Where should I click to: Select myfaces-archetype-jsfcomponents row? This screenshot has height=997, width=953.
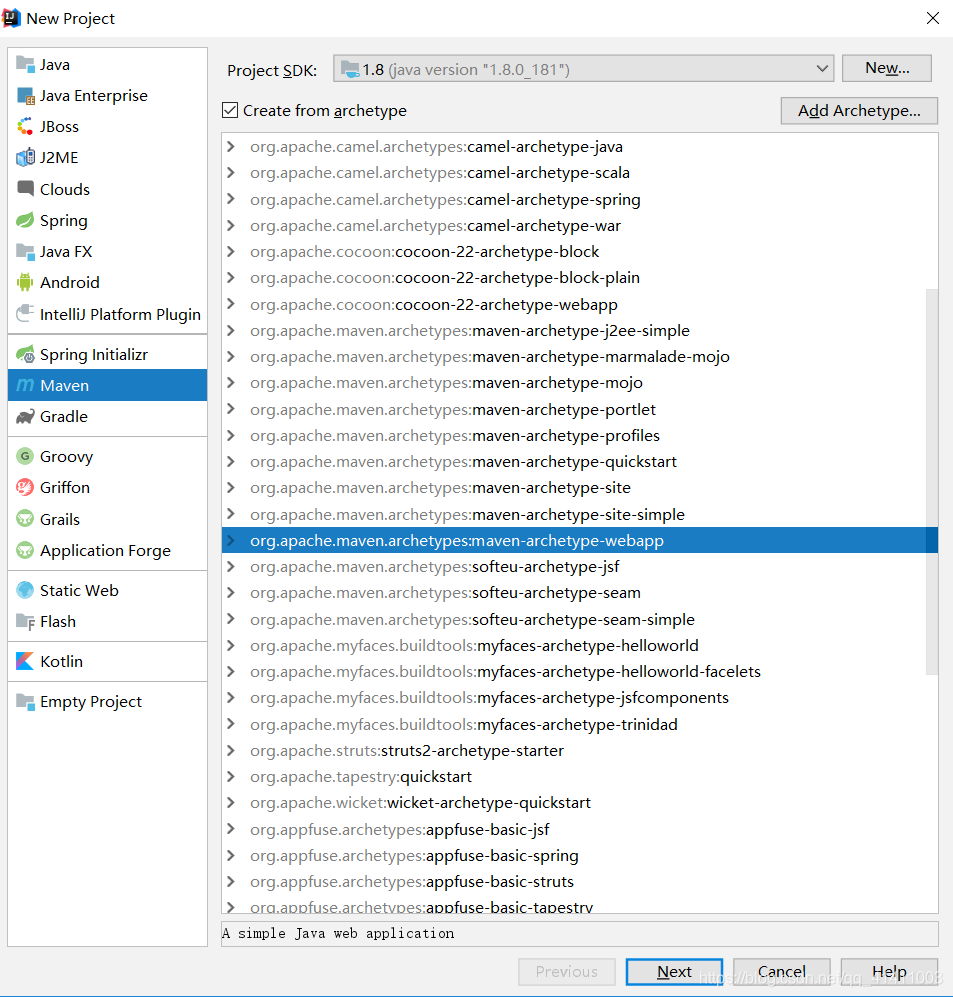pyautogui.click(x=579, y=698)
